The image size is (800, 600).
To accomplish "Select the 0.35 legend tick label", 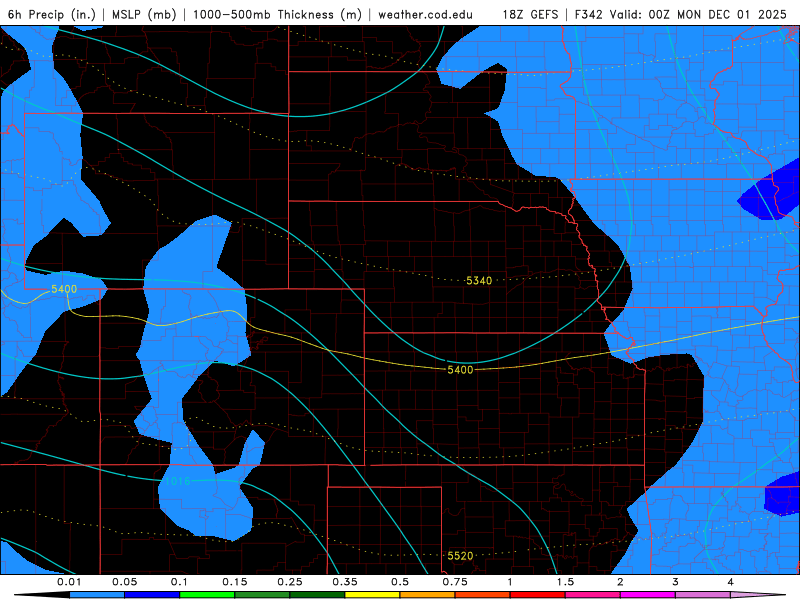I will pos(345,582).
